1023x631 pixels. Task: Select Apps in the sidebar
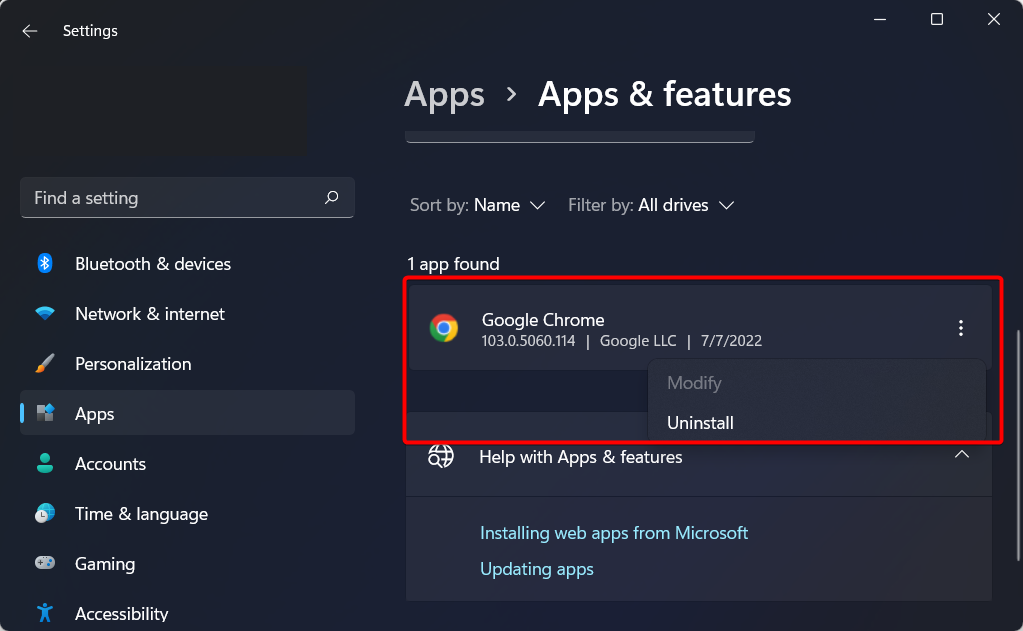[187, 413]
